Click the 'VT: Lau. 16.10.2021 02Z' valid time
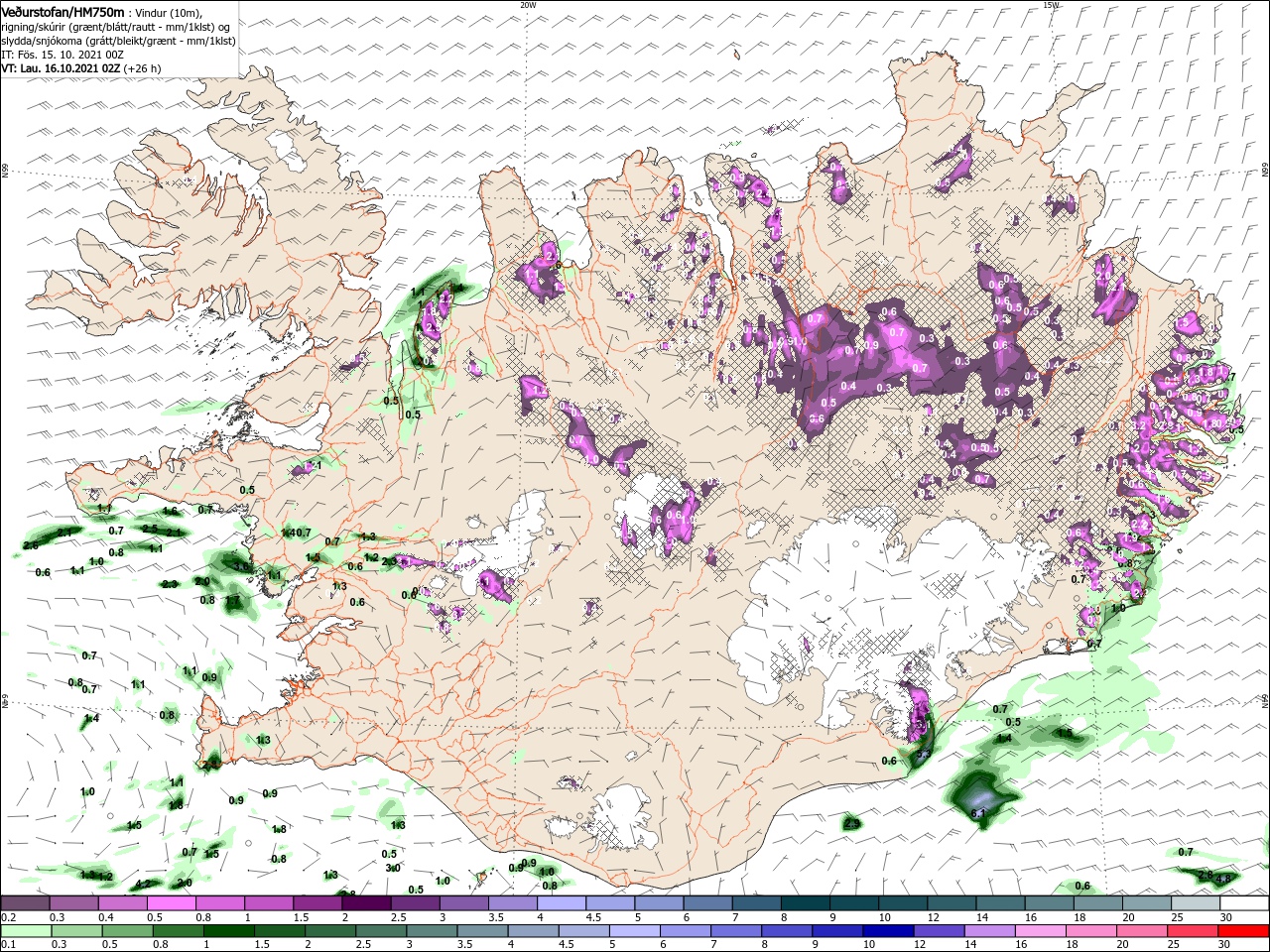The width and height of the screenshot is (1270, 952). point(61,68)
